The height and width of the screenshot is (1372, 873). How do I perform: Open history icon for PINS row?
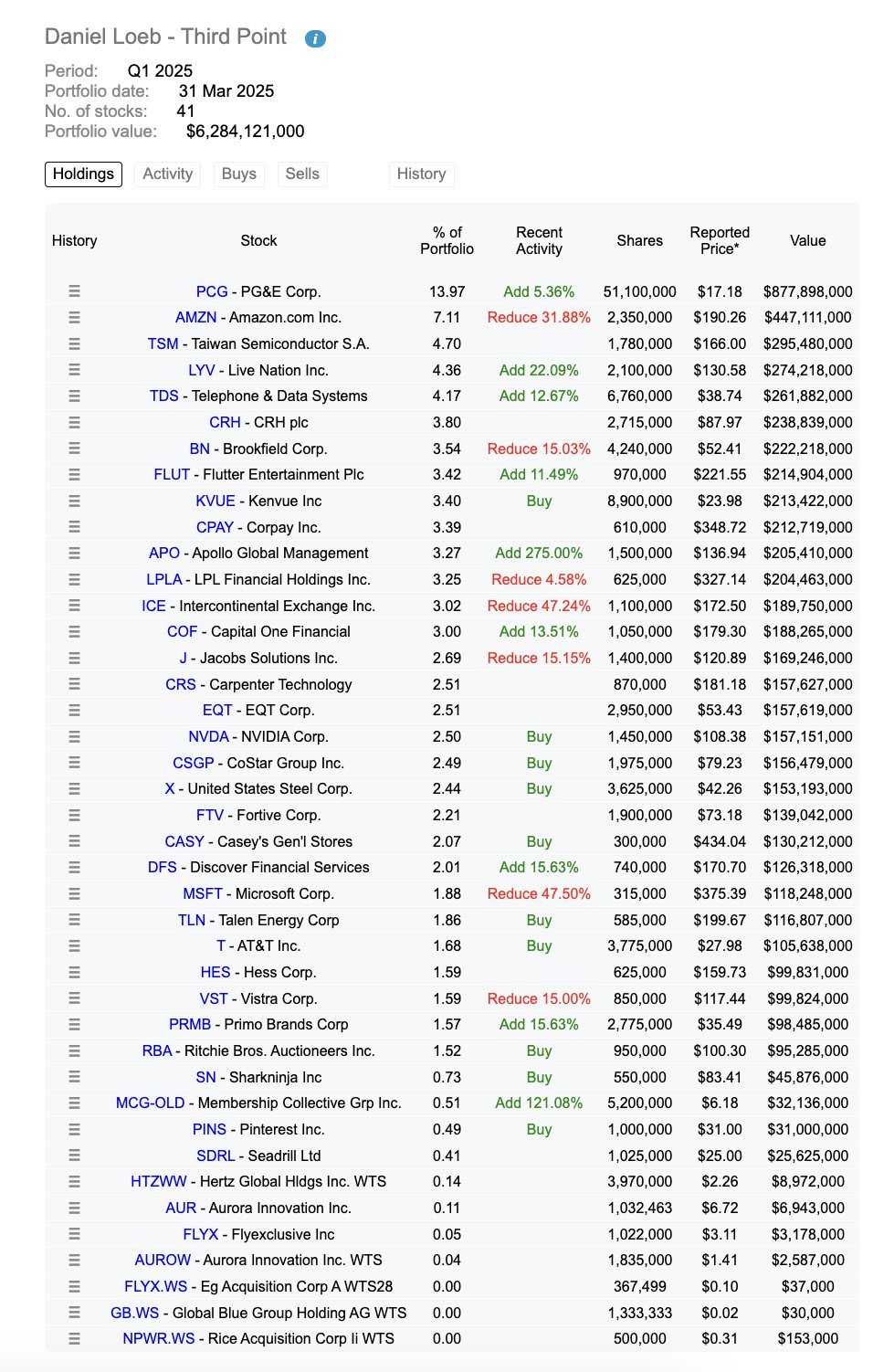click(x=74, y=1129)
